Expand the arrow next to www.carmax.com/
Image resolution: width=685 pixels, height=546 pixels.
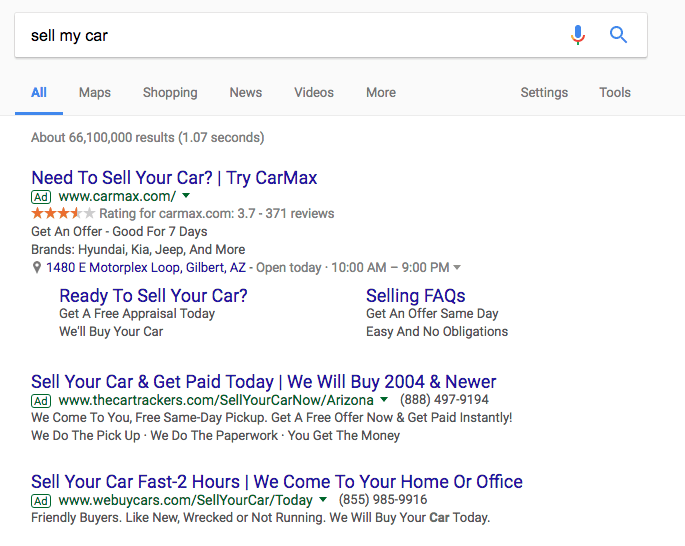[186, 197]
